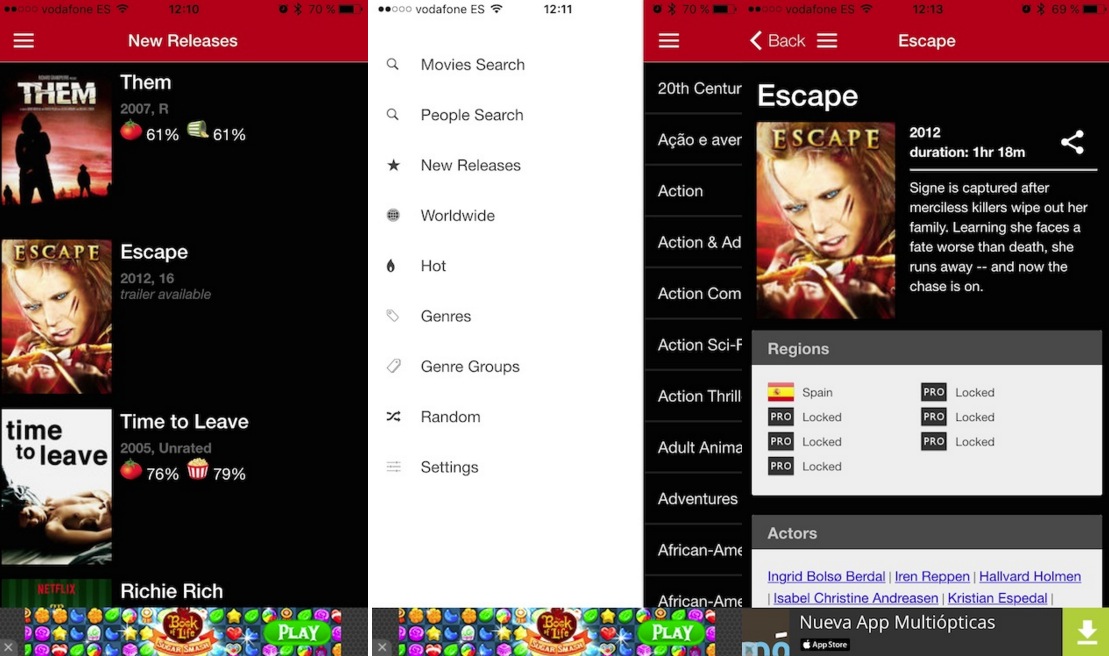Tap the shuffle icon beside Random
Screen dimensions: 1109x656
393,416
